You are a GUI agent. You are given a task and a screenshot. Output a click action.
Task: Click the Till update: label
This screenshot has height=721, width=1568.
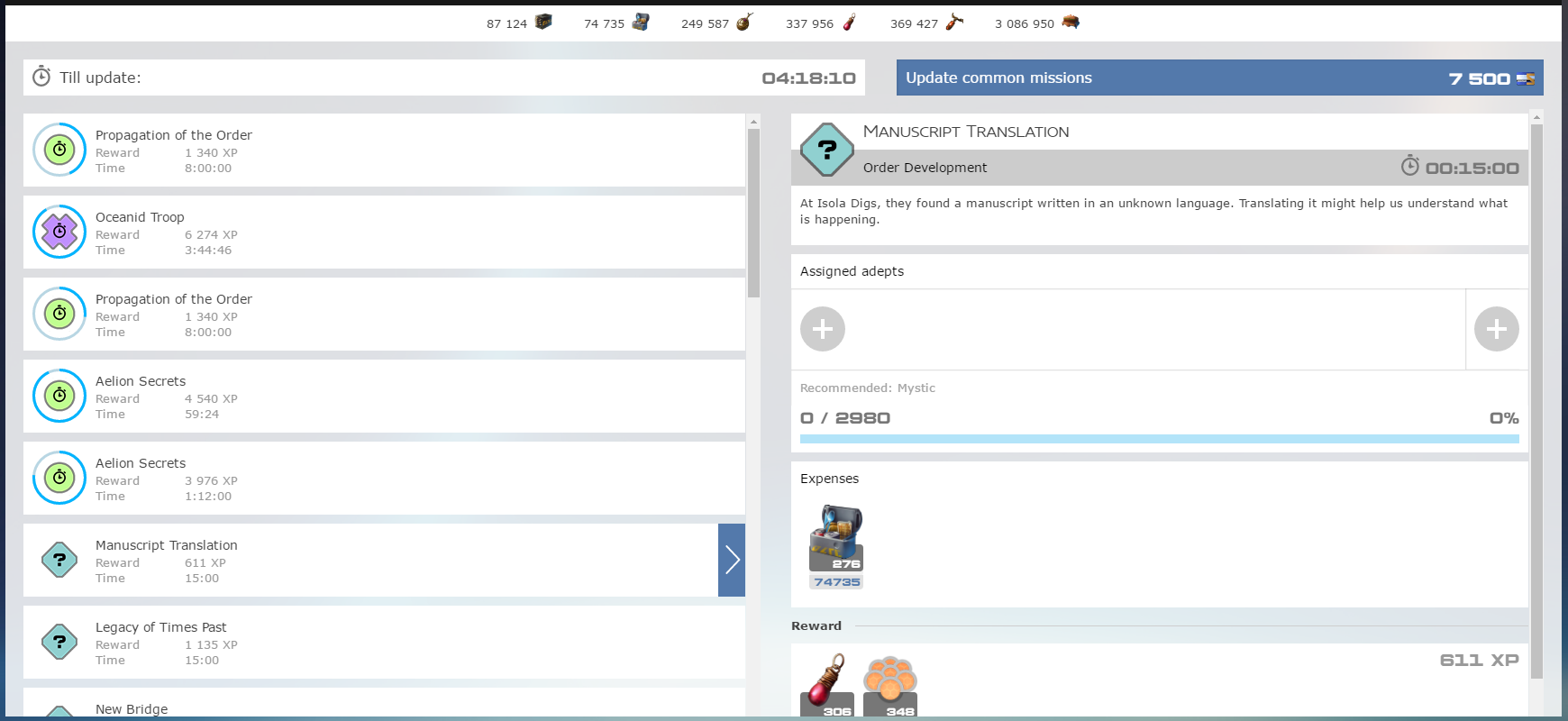tap(100, 78)
